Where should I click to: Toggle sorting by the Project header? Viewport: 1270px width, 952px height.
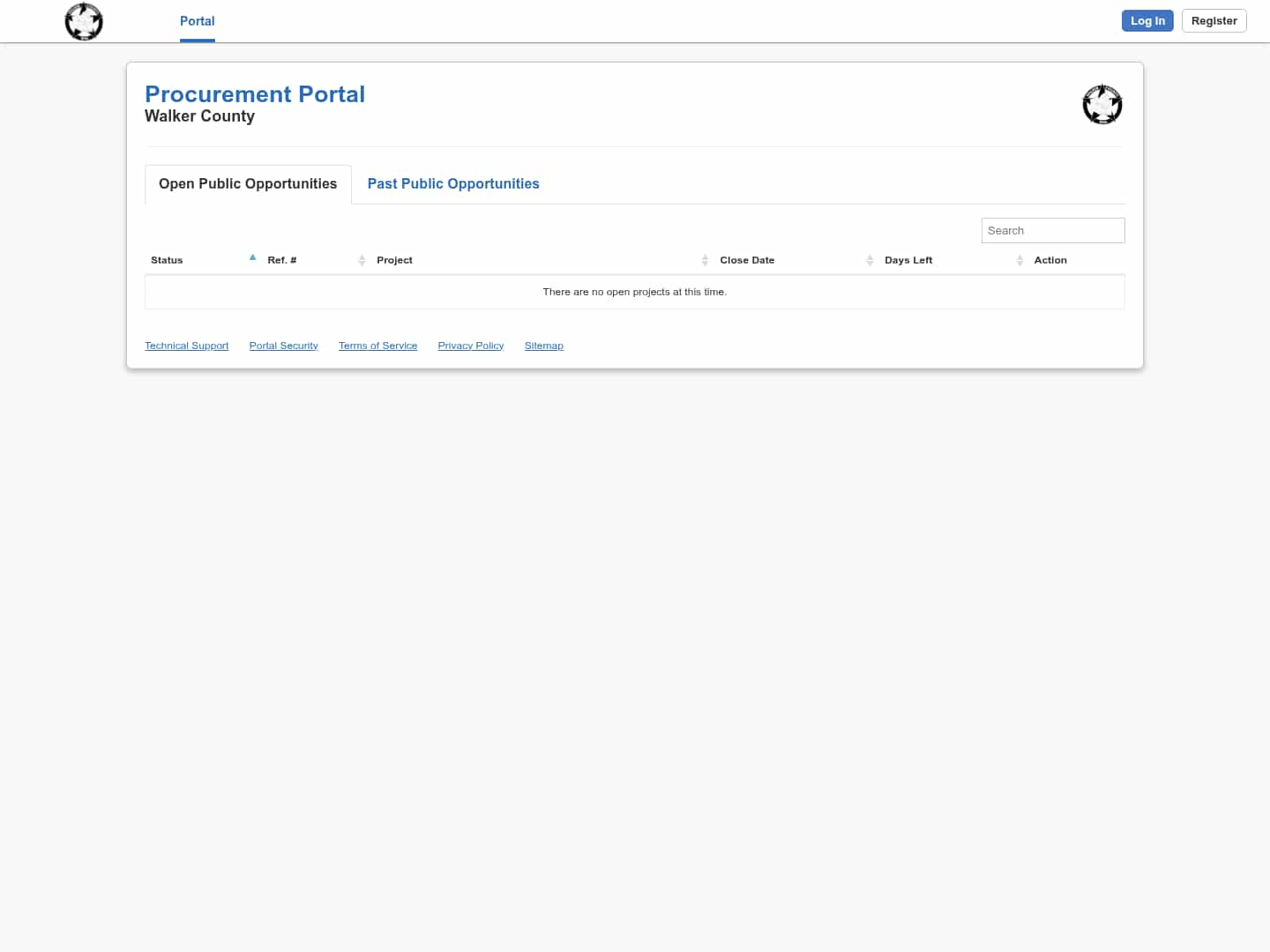pyautogui.click(x=394, y=260)
